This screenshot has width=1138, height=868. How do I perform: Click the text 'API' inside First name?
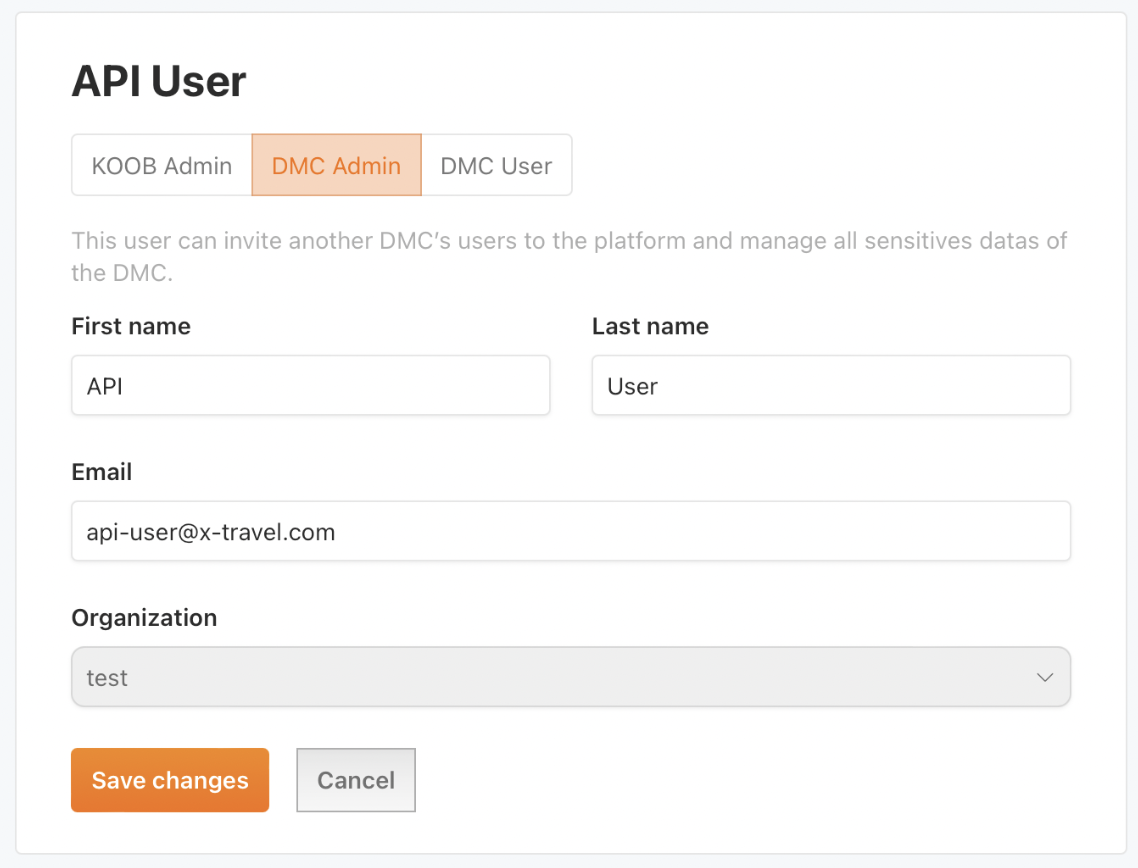click(x=104, y=385)
